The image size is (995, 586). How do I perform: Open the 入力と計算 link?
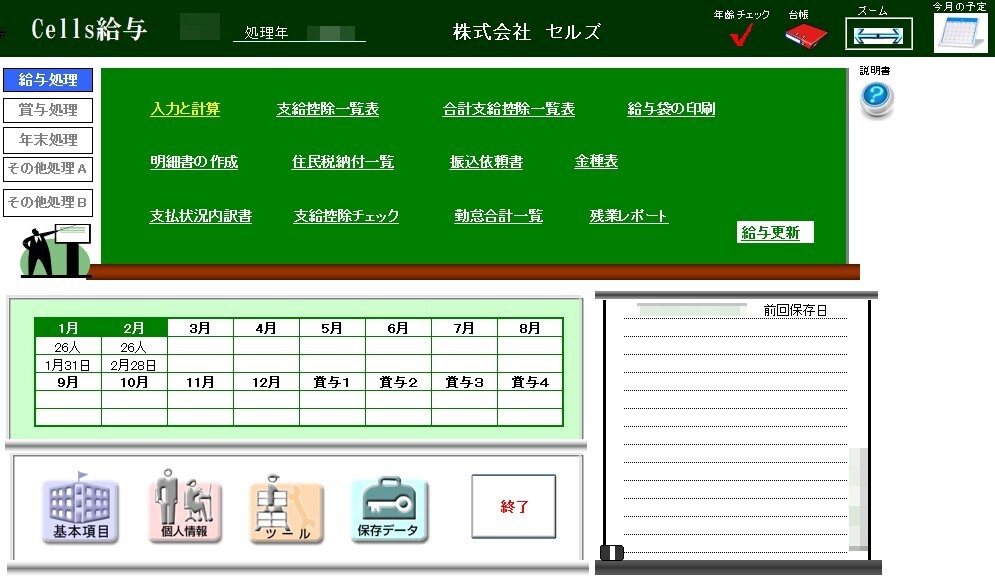click(x=185, y=109)
